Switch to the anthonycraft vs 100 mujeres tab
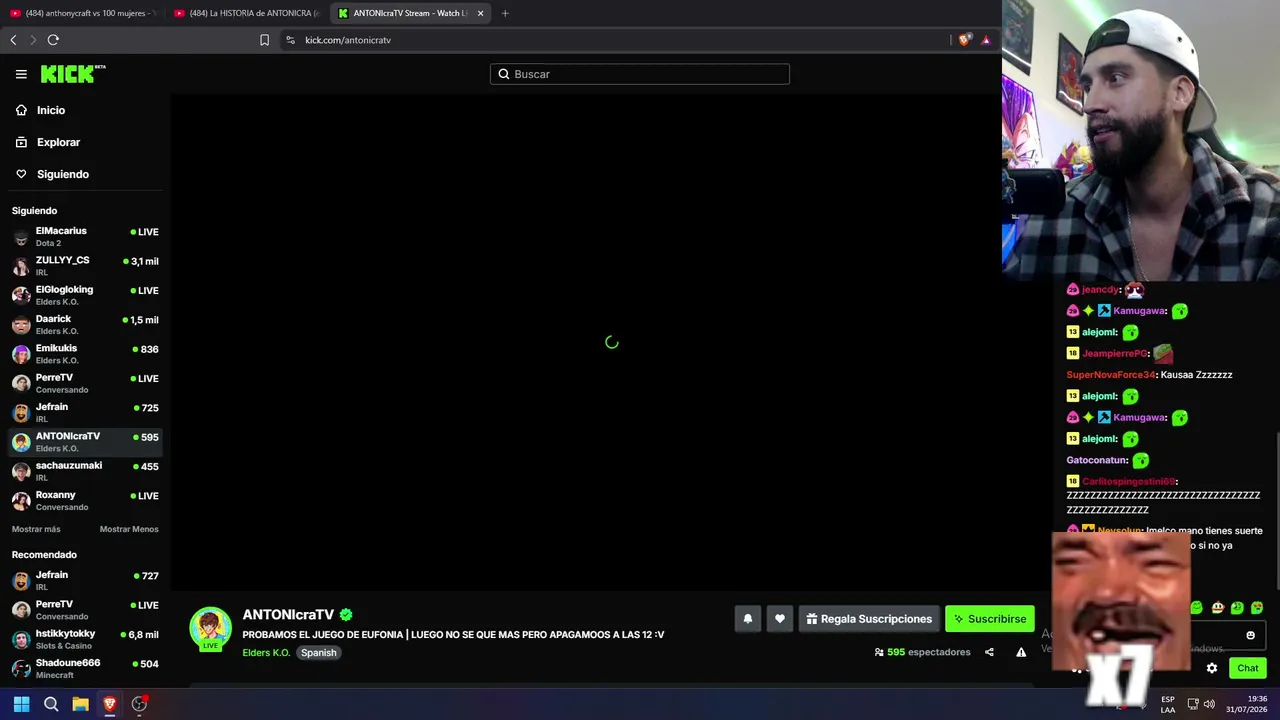Viewport: 1280px width, 720px height. tap(83, 13)
